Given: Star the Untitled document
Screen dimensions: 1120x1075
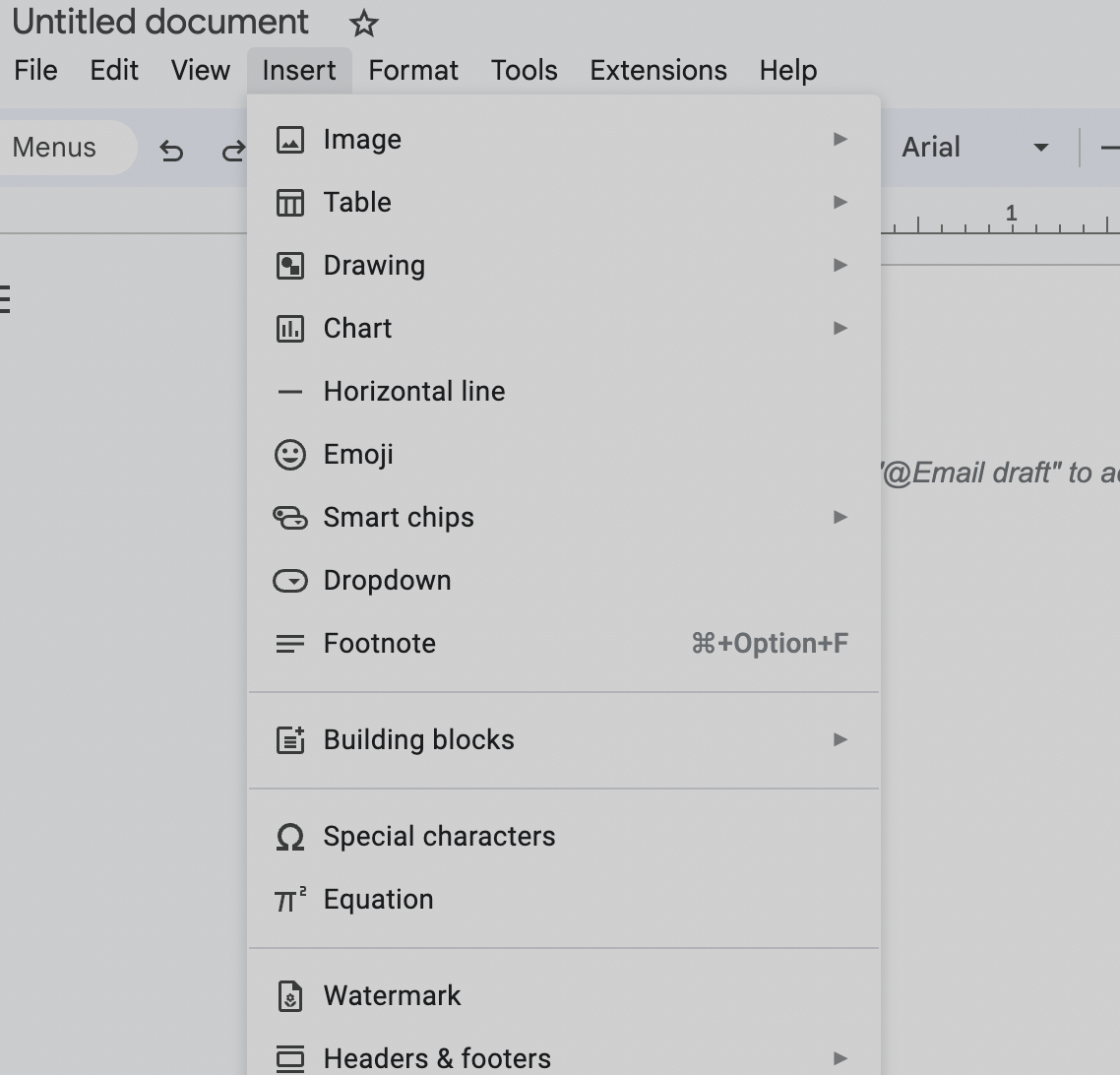Looking at the screenshot, I should pyautogui.click(x=363, y=24).
